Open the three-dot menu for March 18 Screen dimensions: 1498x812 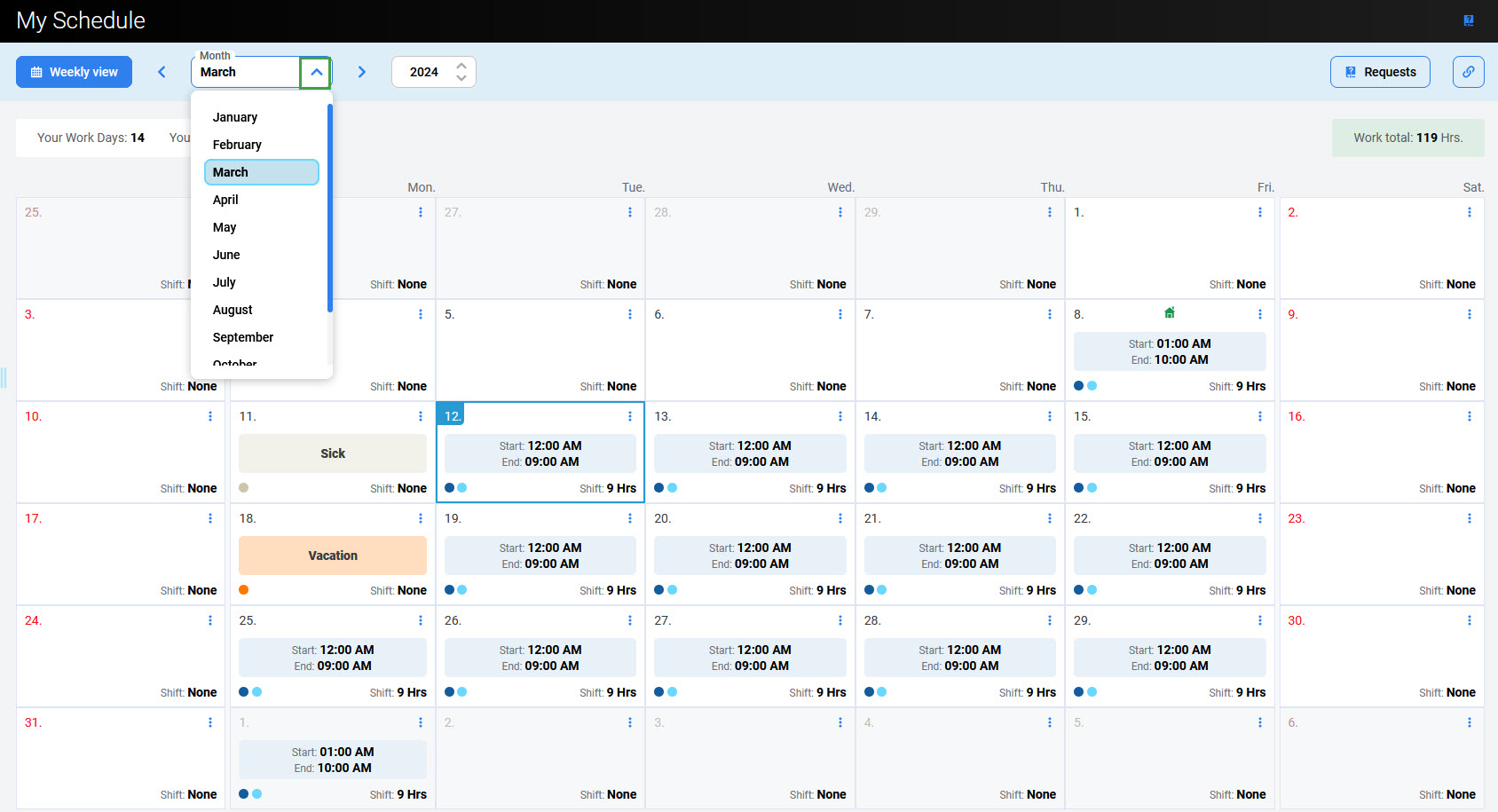coord(421,518)
